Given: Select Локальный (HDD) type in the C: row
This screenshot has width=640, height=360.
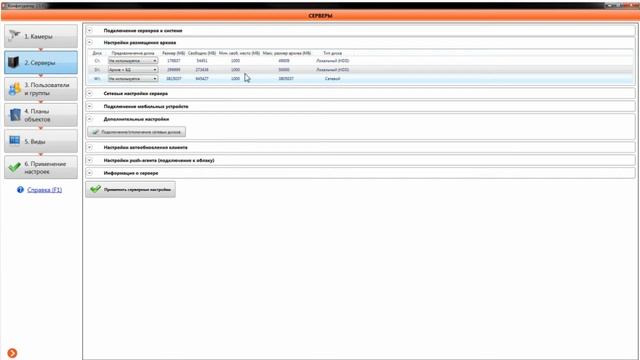Looking at the screenshot, I should pyautogui.click(x=332, y=61).
